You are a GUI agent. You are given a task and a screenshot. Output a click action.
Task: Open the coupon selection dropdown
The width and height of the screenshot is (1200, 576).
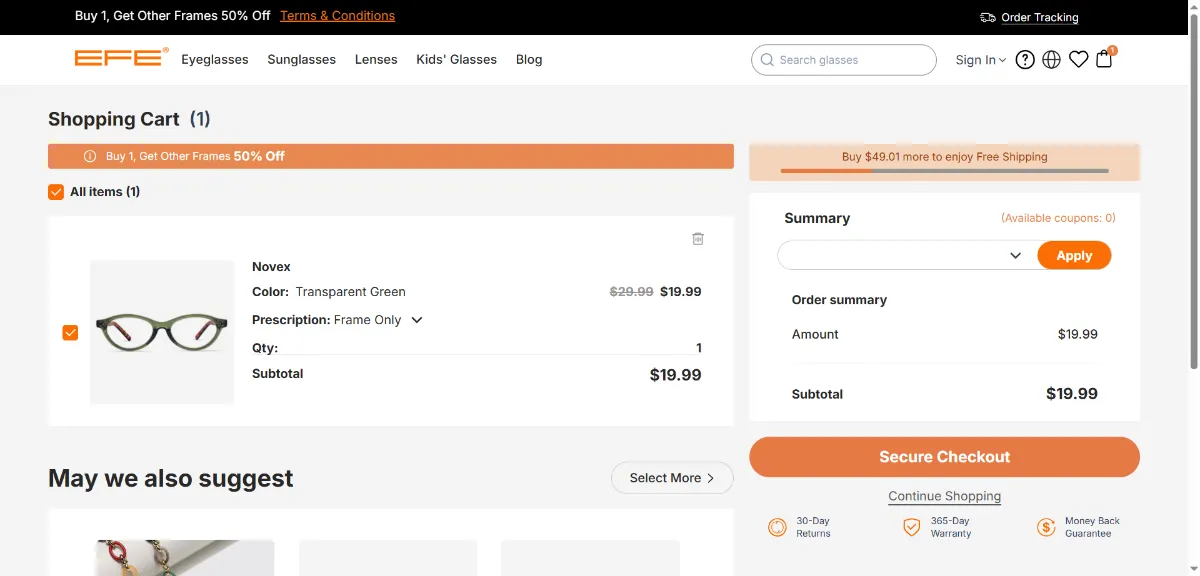point(906,255)
